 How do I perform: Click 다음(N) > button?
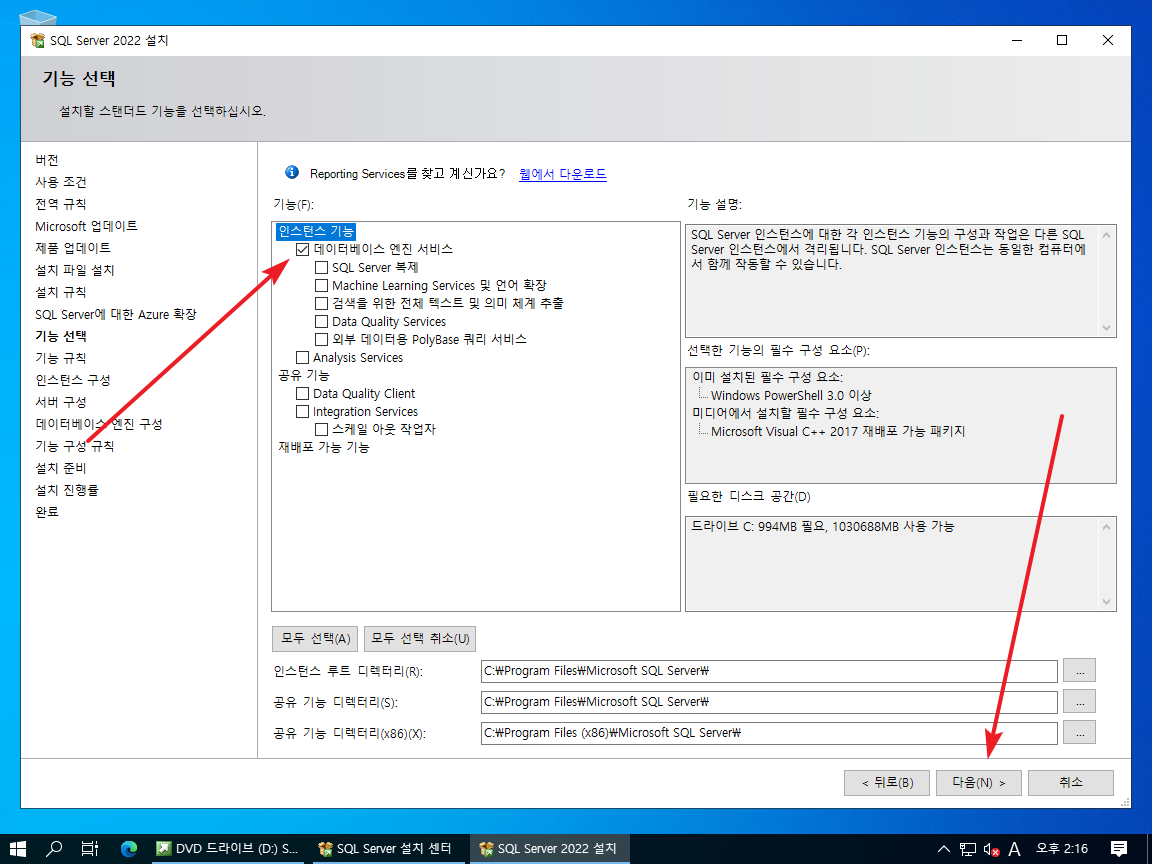979,782
